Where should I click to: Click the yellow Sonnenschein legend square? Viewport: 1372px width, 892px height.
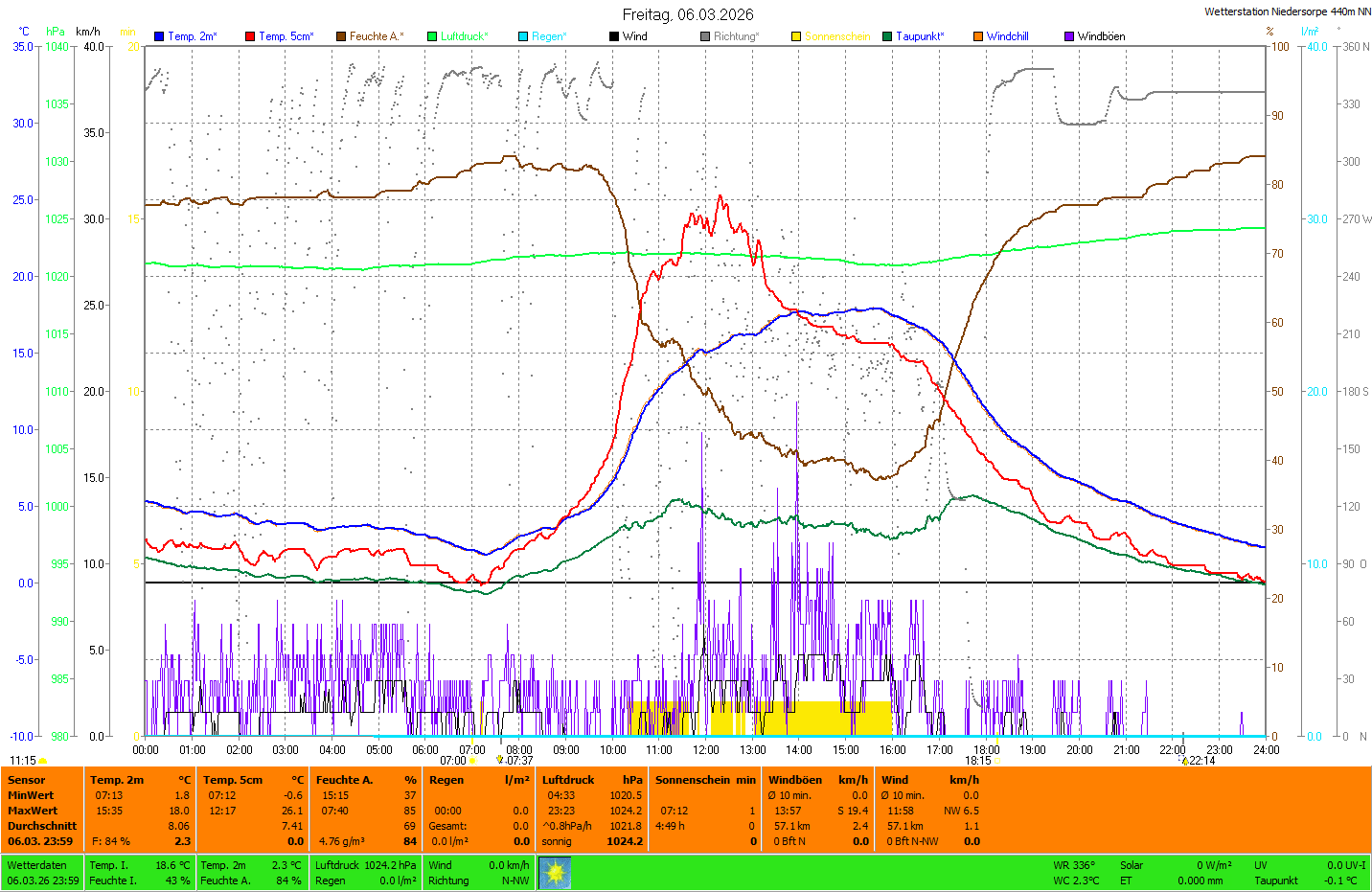coord(796,36)
